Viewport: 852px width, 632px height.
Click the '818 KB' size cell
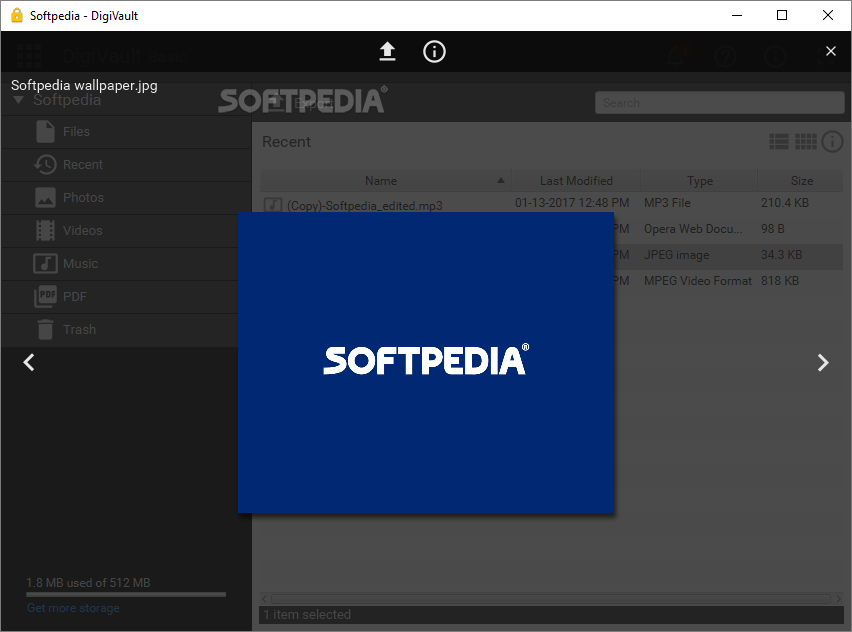tap(780, 281)
